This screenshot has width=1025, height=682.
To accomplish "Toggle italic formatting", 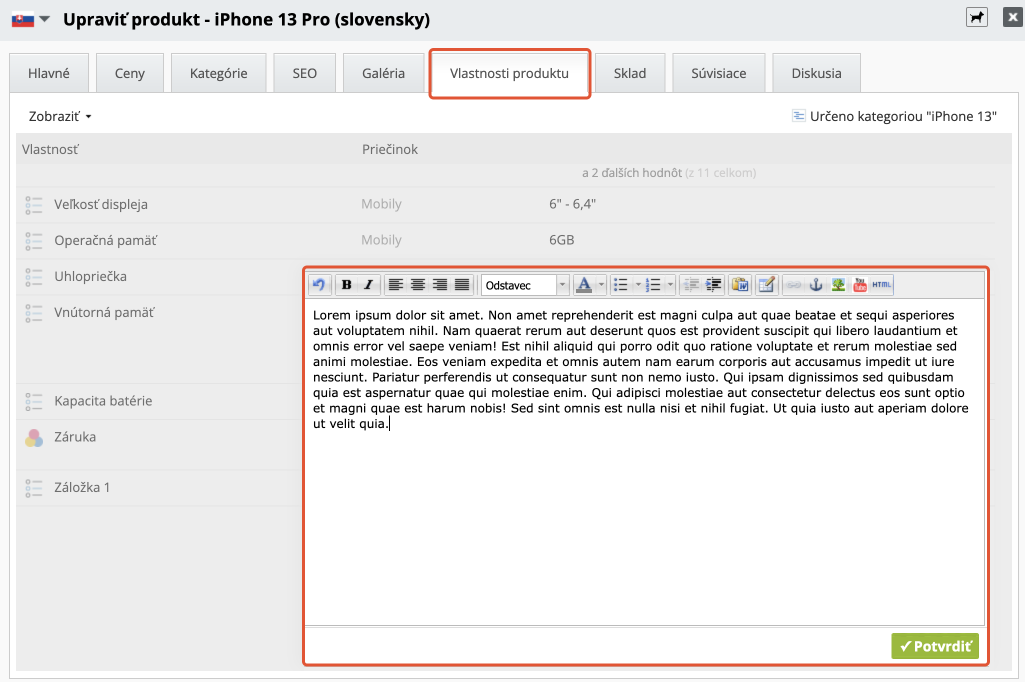I will pos(369,284).
